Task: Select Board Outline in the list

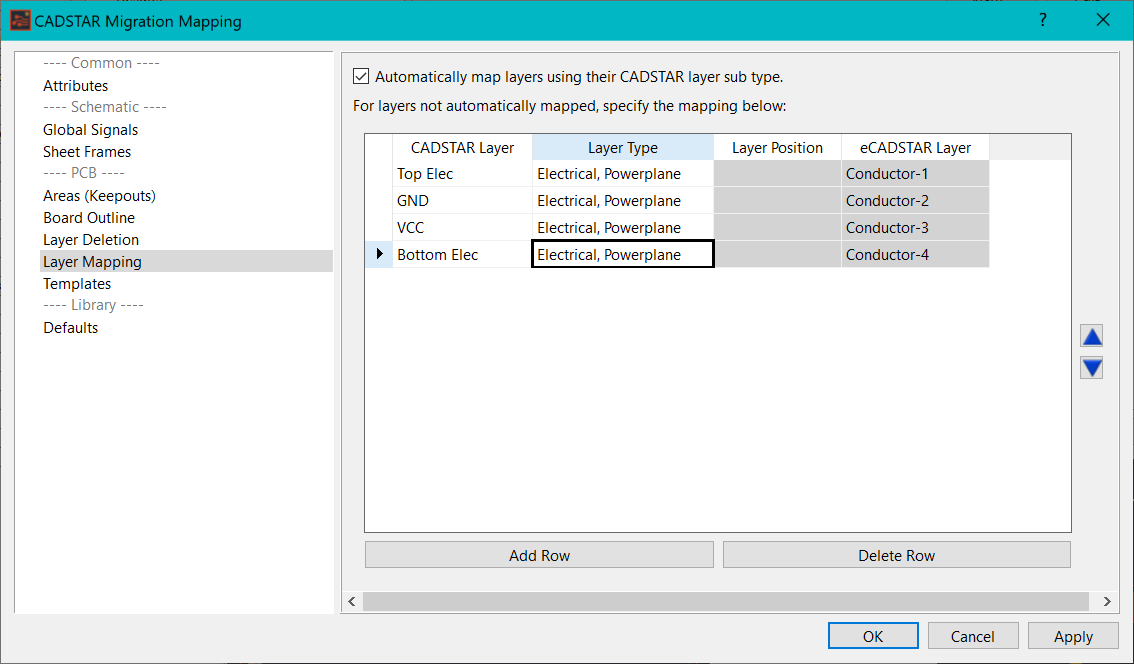Action: click(89, 218)
